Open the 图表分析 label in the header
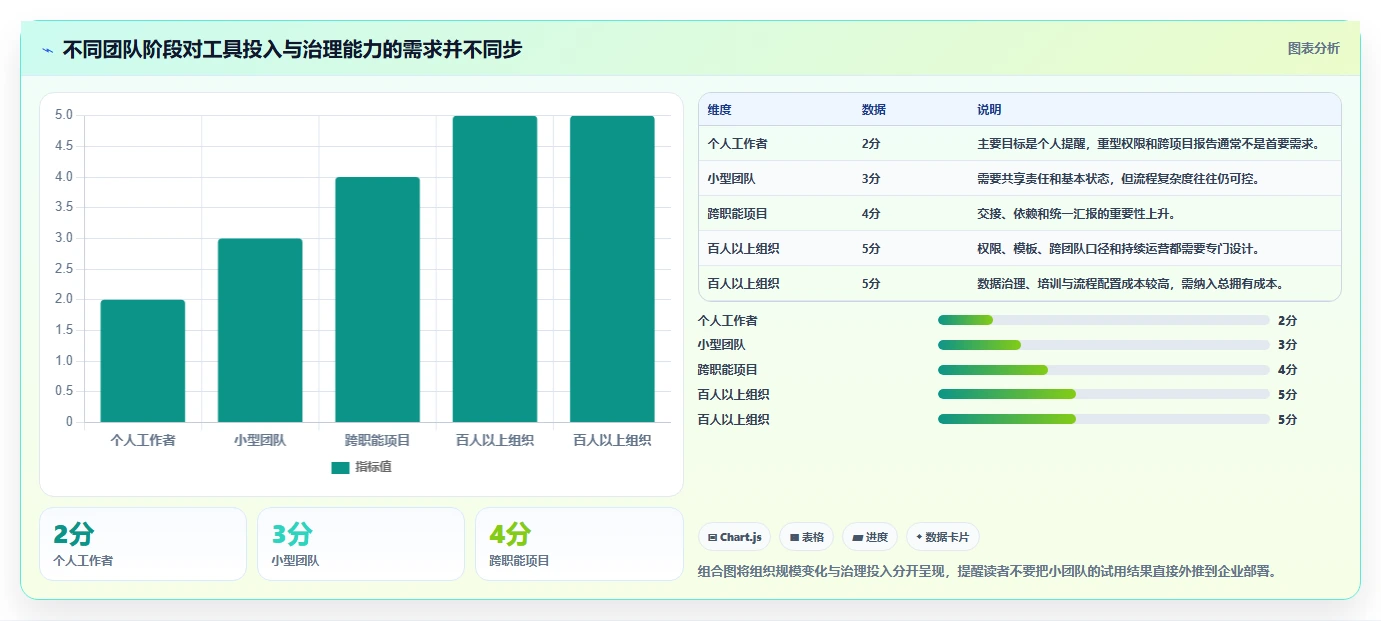 pos(1313,48)
